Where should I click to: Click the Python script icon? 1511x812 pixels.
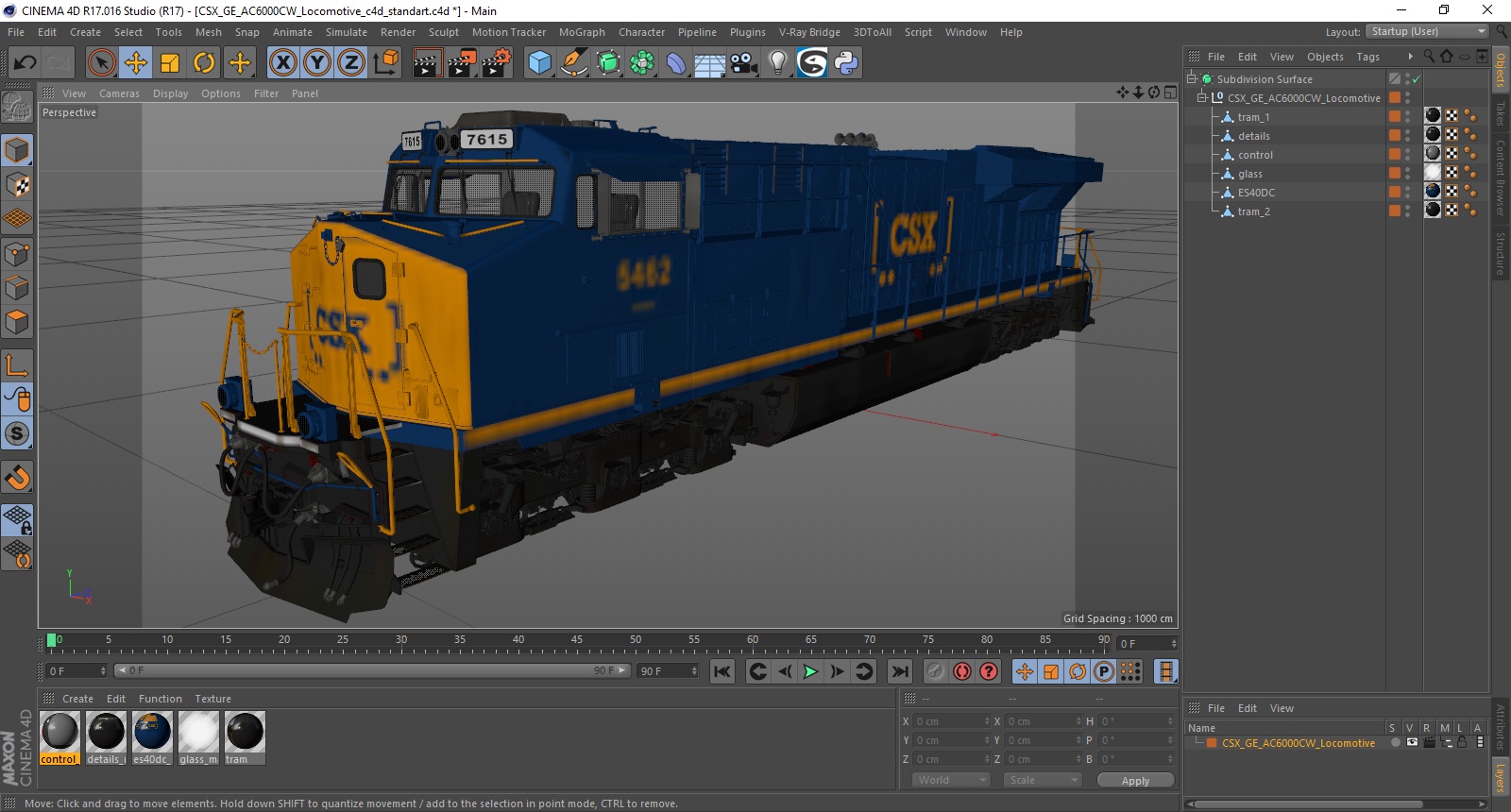[846, 63]
